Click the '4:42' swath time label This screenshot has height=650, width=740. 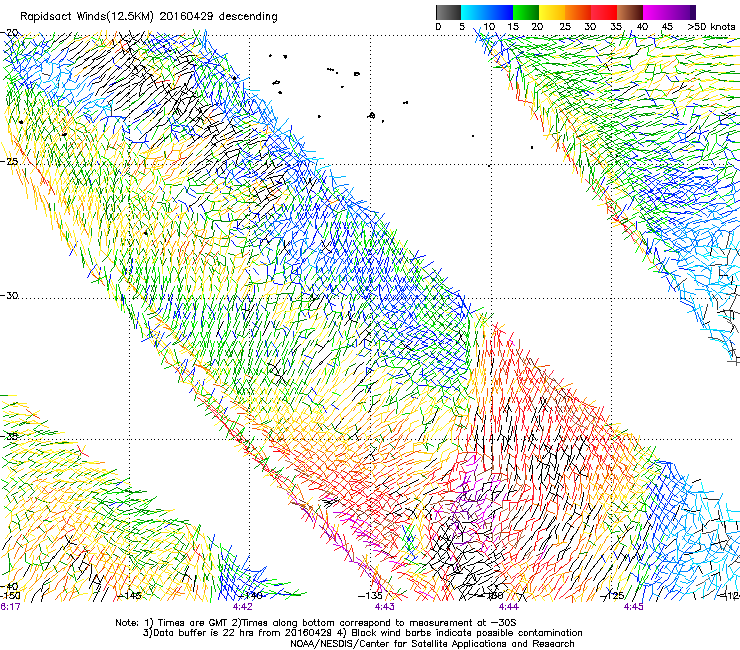[x=243, y=607]
